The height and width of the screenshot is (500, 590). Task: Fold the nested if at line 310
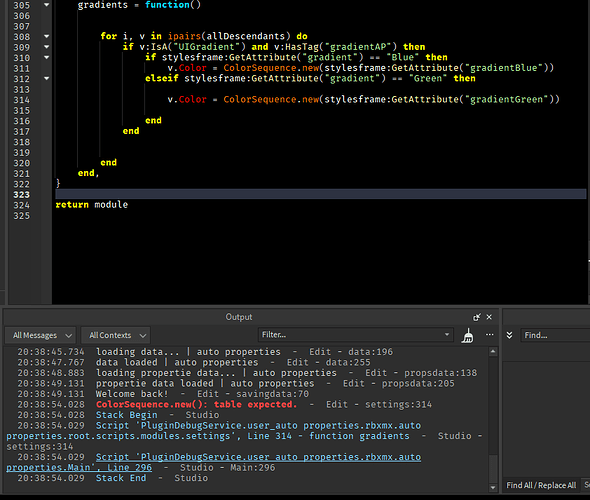coord(47,58)
